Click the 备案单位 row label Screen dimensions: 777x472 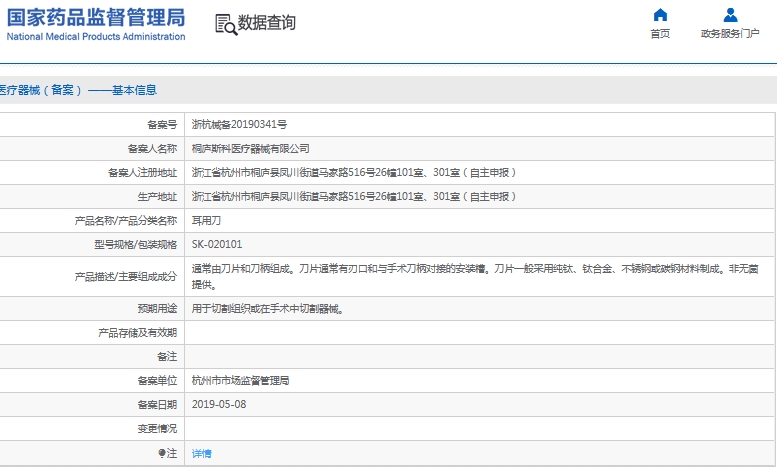point(157,380)
